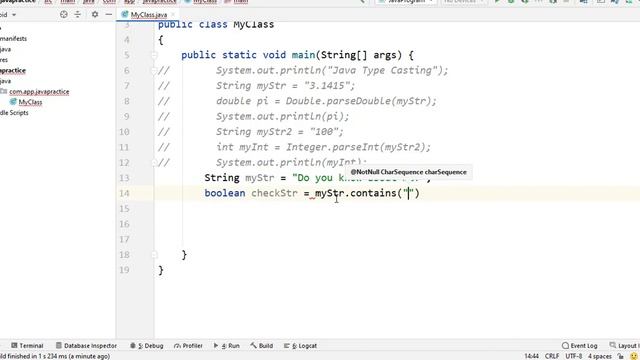
Task: Open the Debug tool window
Action: point(147,346)
